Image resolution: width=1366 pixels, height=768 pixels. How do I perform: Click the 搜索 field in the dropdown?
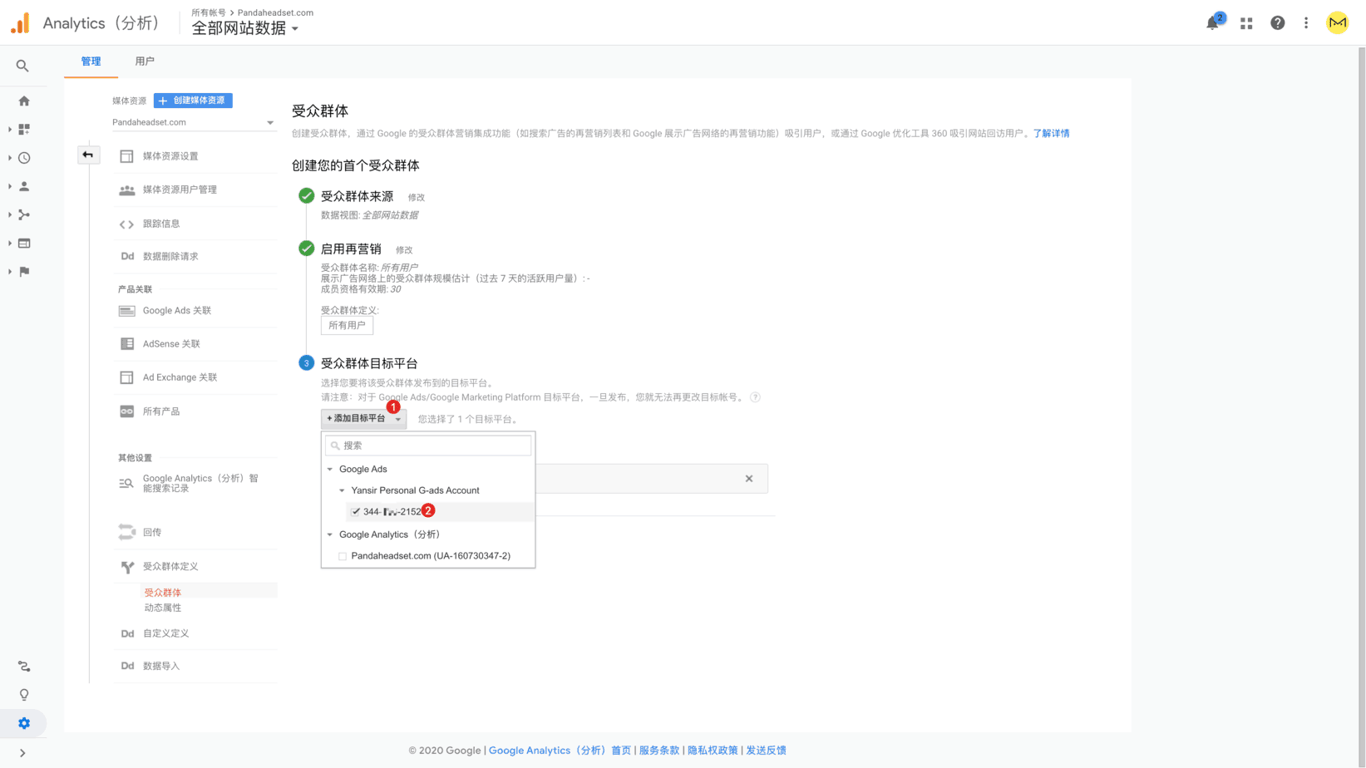pyautogui.click(x=428, y=446)
